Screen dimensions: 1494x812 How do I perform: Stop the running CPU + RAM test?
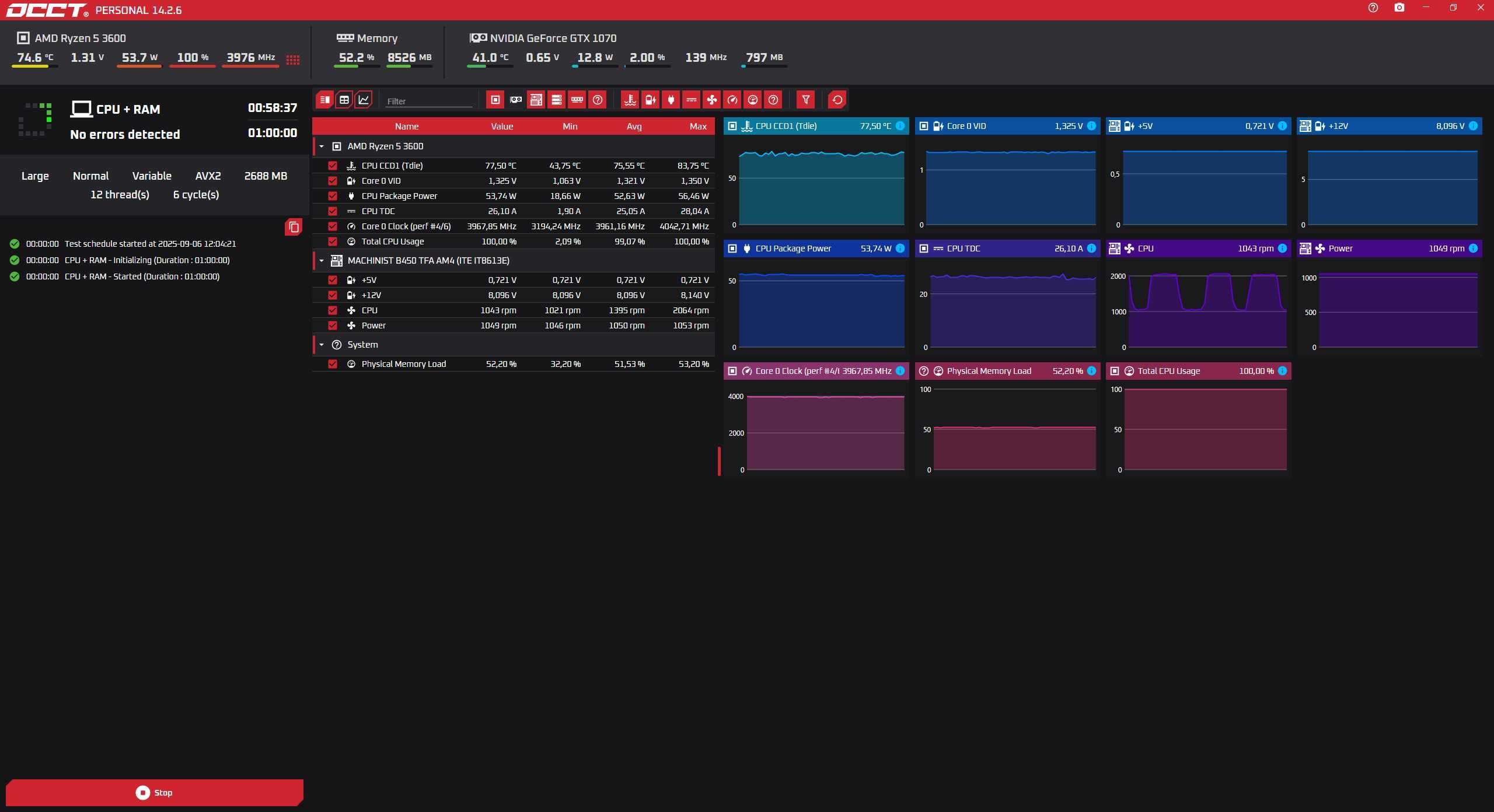point(155,792)
